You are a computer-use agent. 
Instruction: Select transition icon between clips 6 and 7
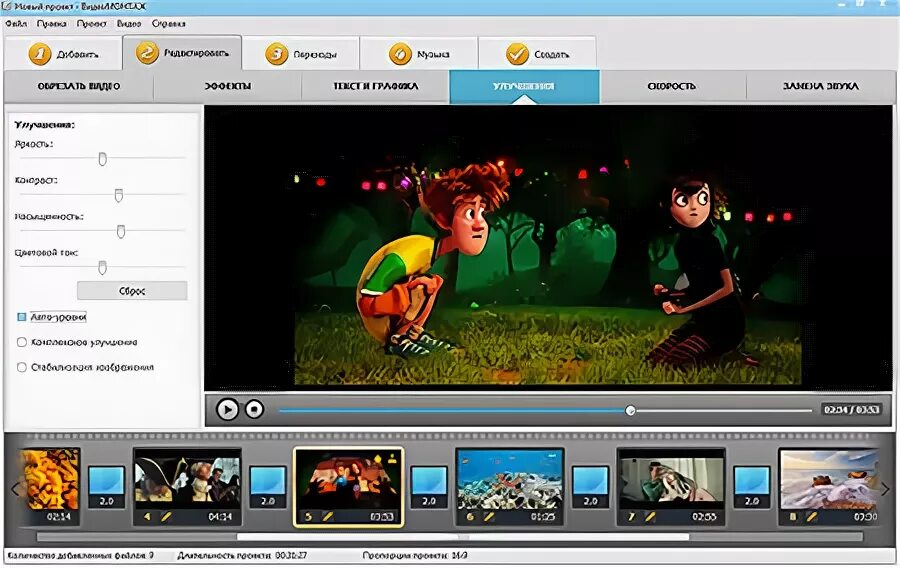click(x=590, y=487)
